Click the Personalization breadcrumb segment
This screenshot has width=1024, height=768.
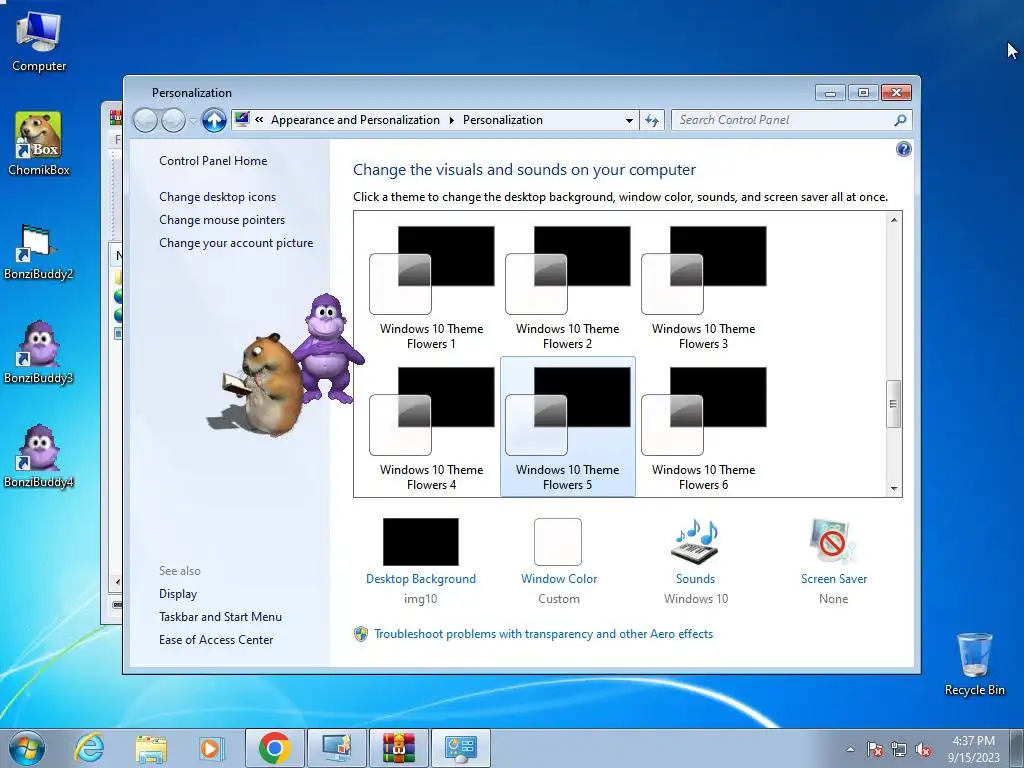click(502, 120)
